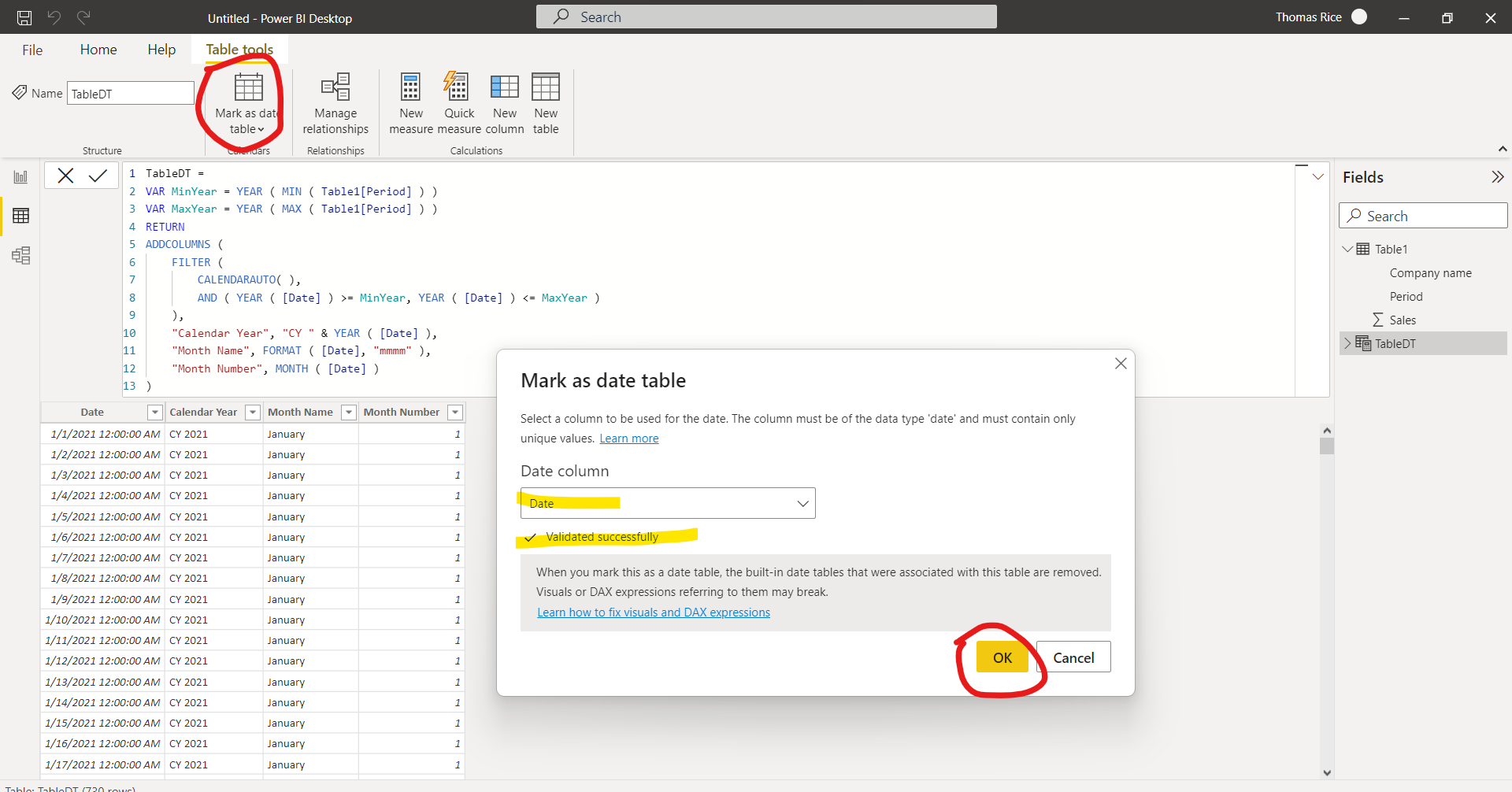
Task: Open Manage relationships
Action: click(x=335, y=103)
